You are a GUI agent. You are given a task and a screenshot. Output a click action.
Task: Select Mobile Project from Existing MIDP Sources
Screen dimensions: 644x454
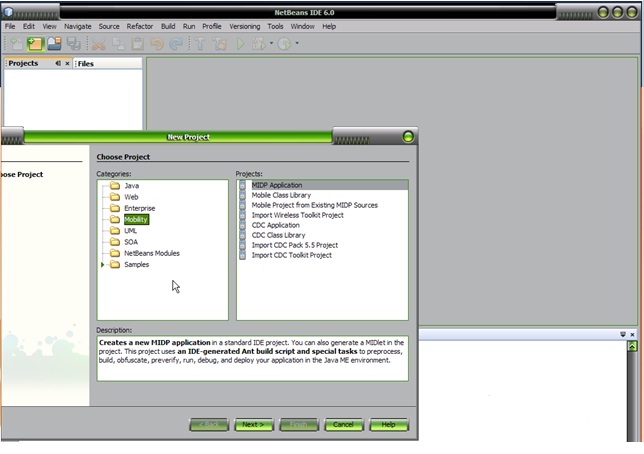(315, 205)
